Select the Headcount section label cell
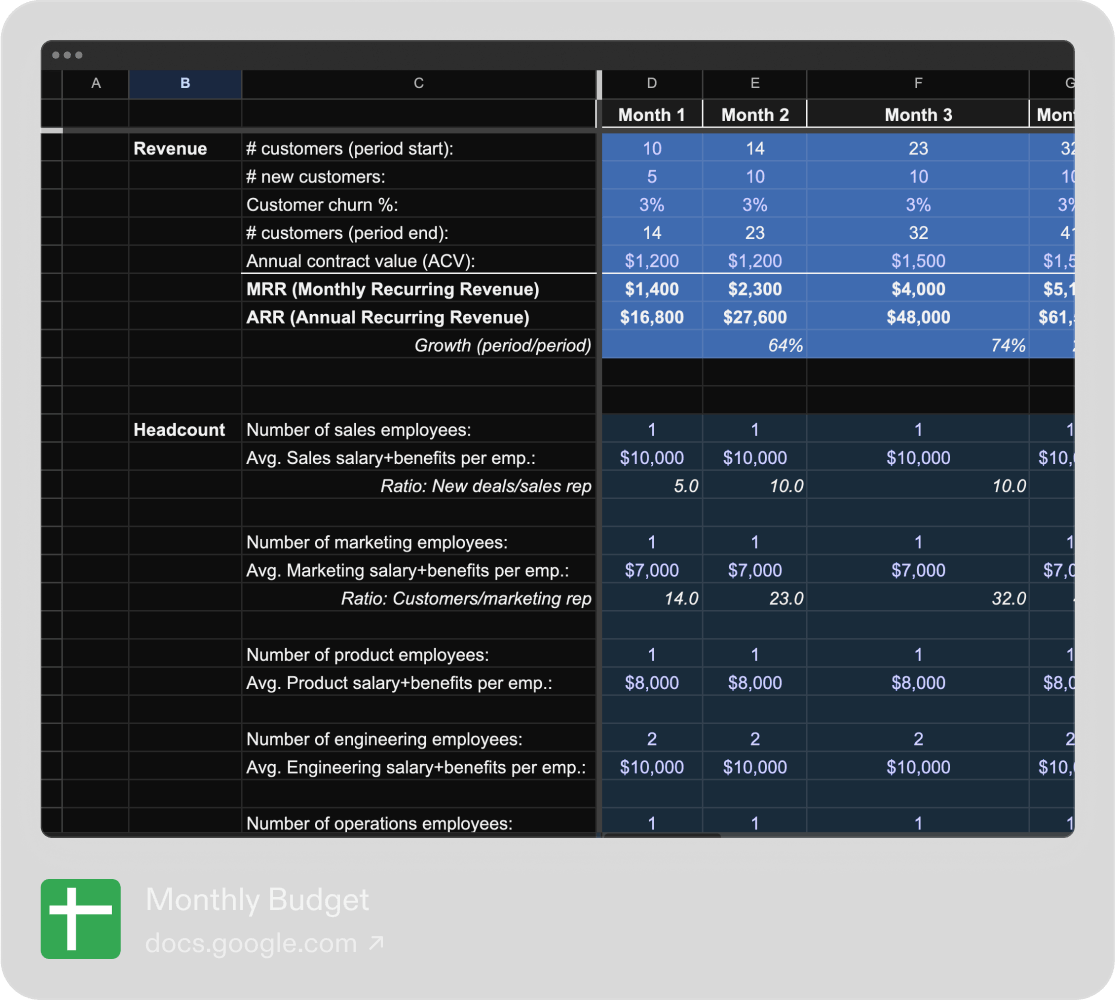The image size is (1115, 1000). (180, 430)
